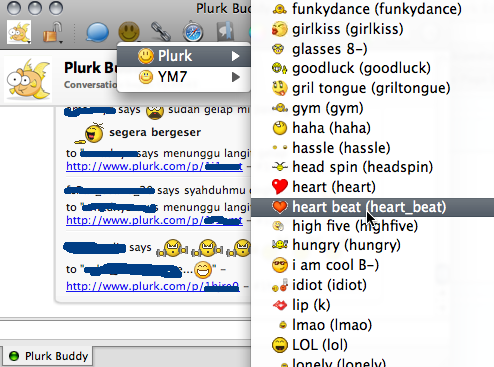
Task: Open the last plurk.com link in the conversation
Action: tap(153, 286)
